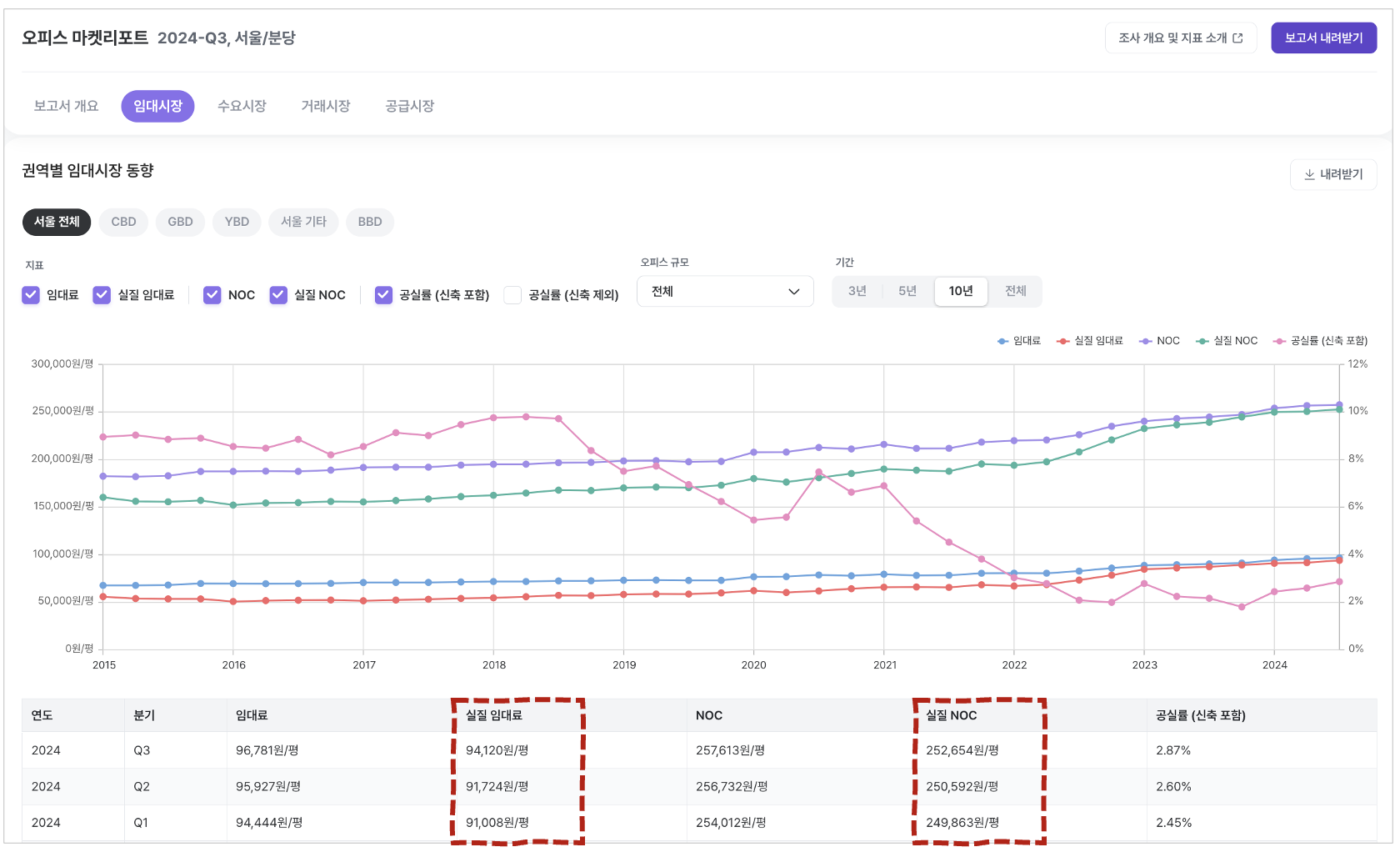Choose the 전체 period option
The width and height of the screenshot is (1400, 852).
1015,291
